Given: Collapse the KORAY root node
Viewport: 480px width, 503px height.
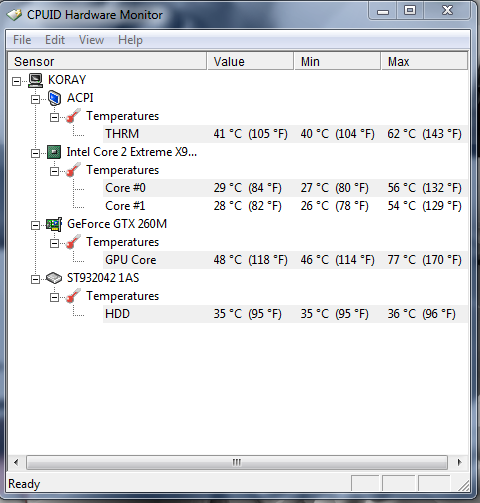Looking at the screenshot, I should tap(16, 81).
